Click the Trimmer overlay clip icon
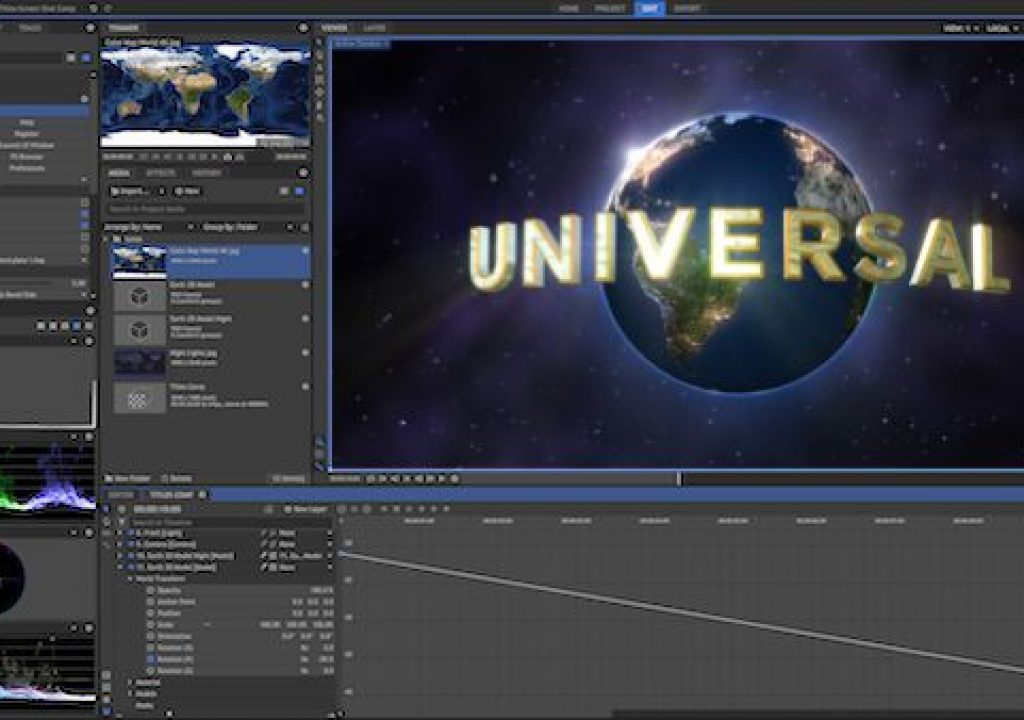 click(240, 157)
